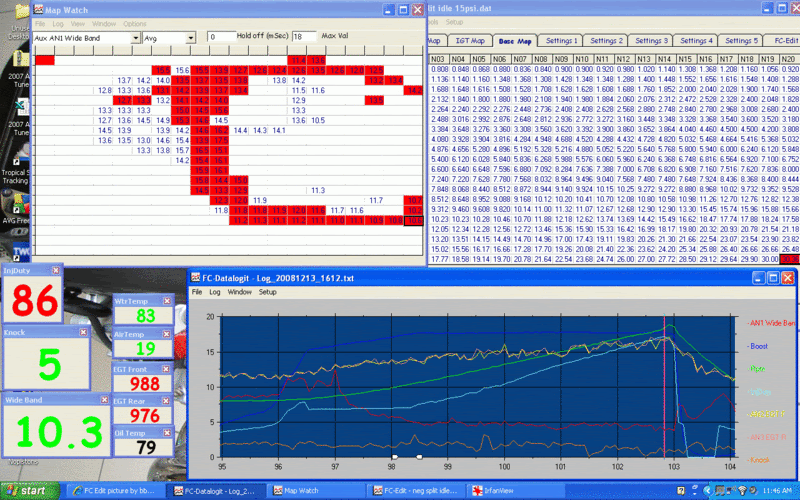Switch to the Settings 2 tab
The width and height of the screenshot is (800, 500).
point(606,41)
